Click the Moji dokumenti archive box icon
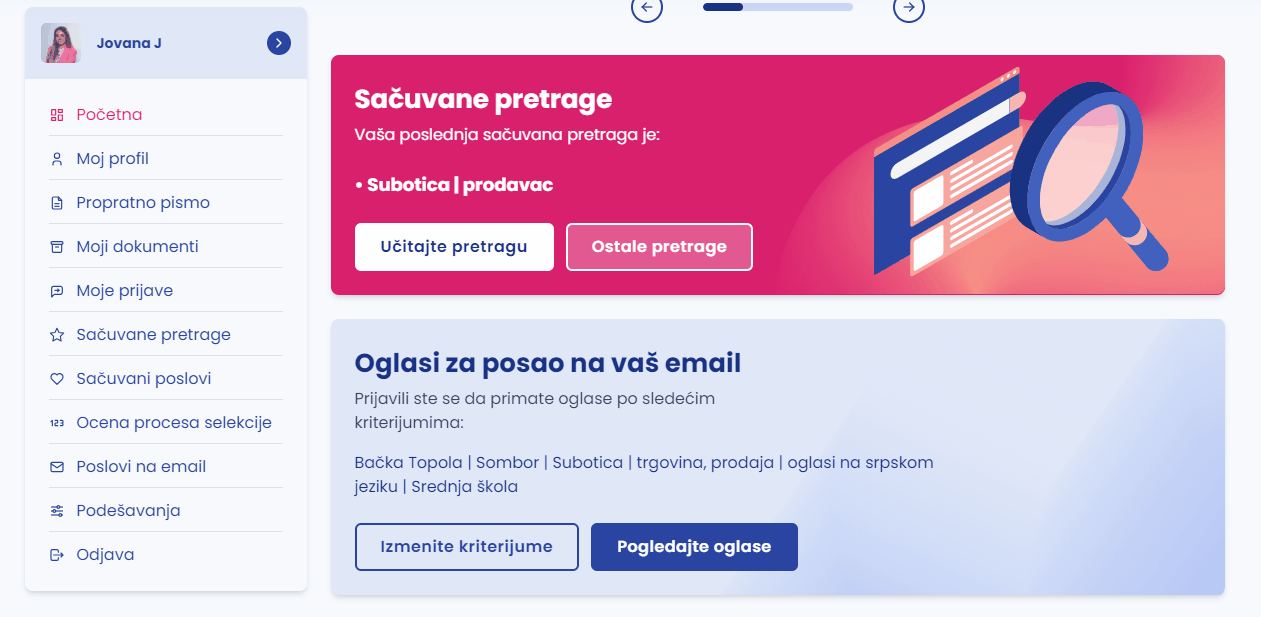 [x=57, y=247]
